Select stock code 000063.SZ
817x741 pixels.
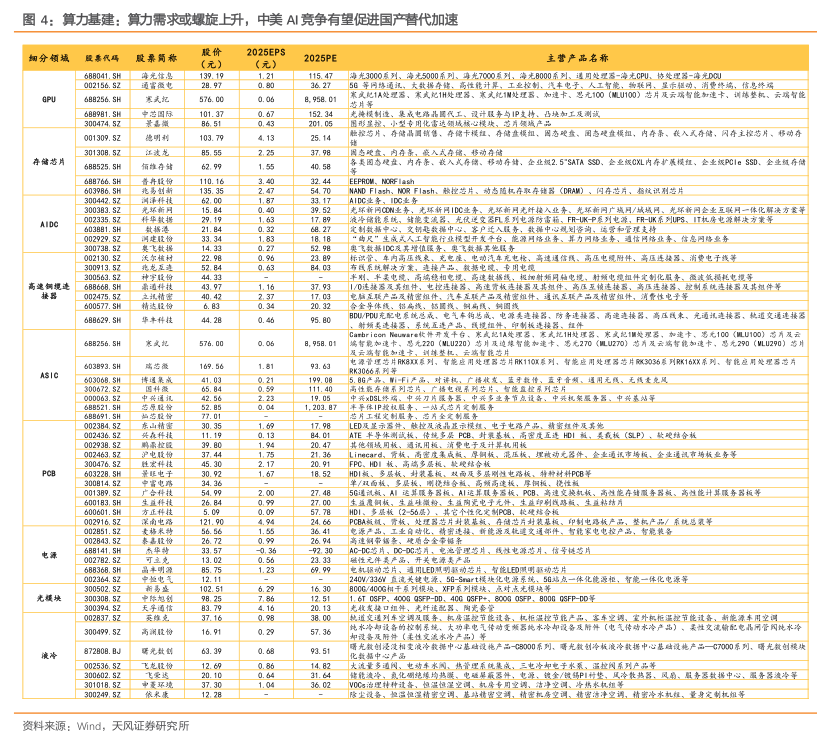pos(102,398)
